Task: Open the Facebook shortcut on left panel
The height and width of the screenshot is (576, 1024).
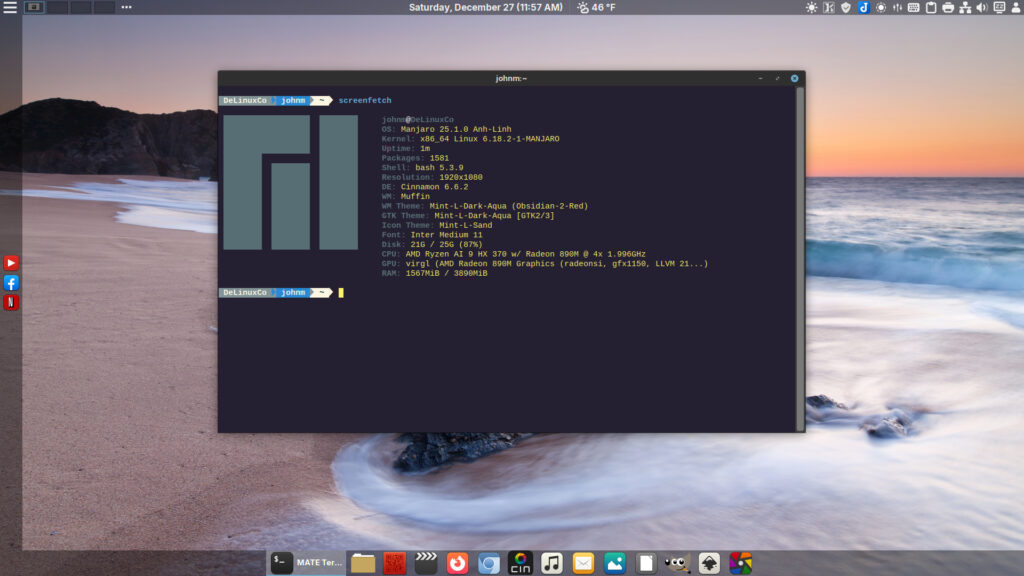Action: [x=11, y=283]
